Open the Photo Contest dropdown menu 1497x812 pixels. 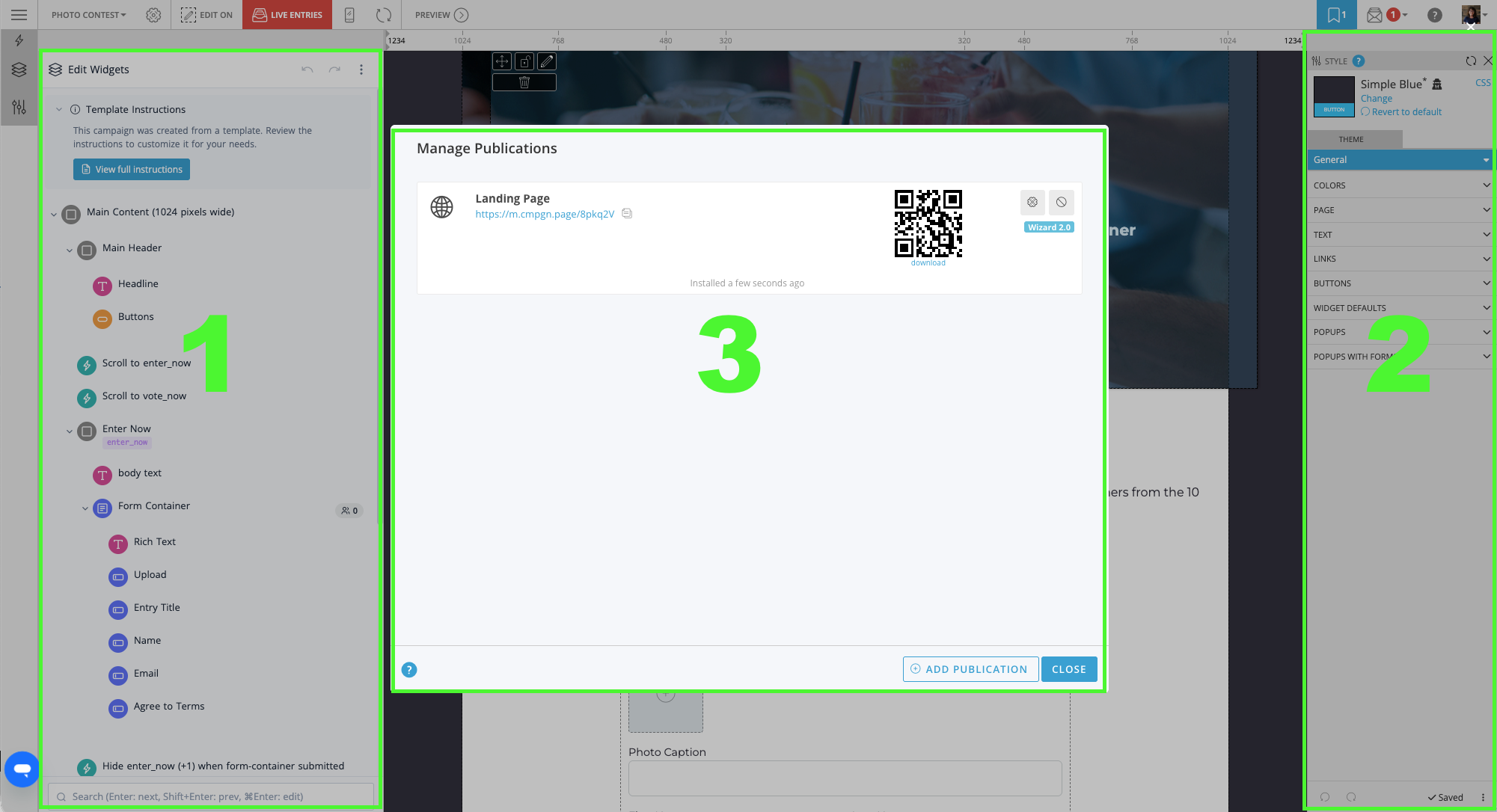[x=88, y=15]
